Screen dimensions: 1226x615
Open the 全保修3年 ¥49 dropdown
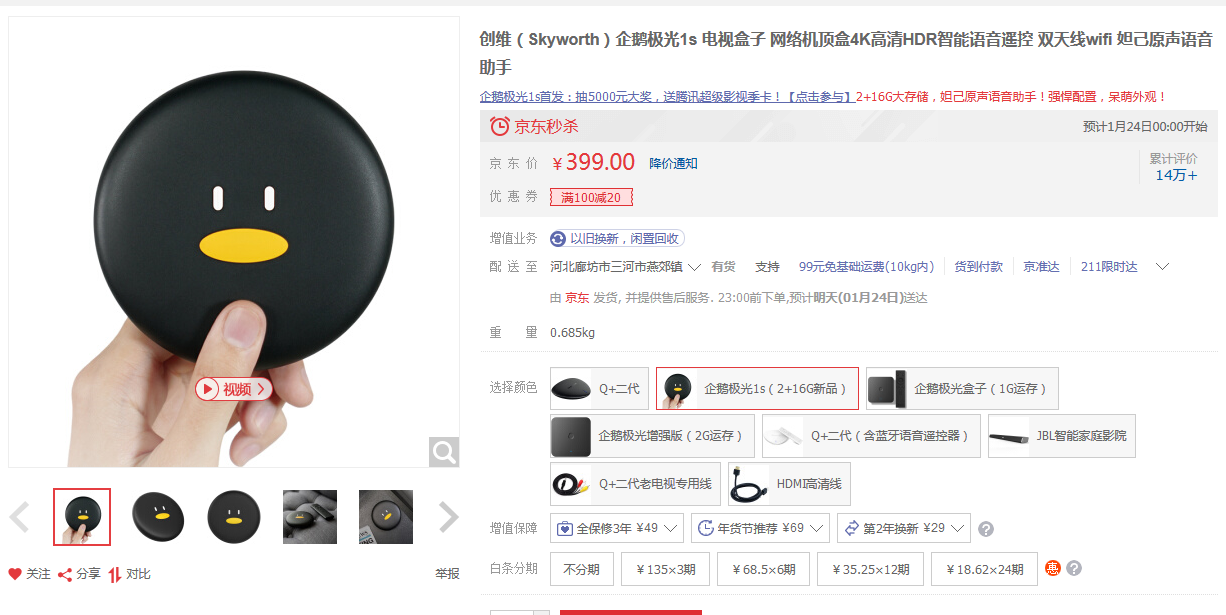pyautogui.click(x=617, y=527)
